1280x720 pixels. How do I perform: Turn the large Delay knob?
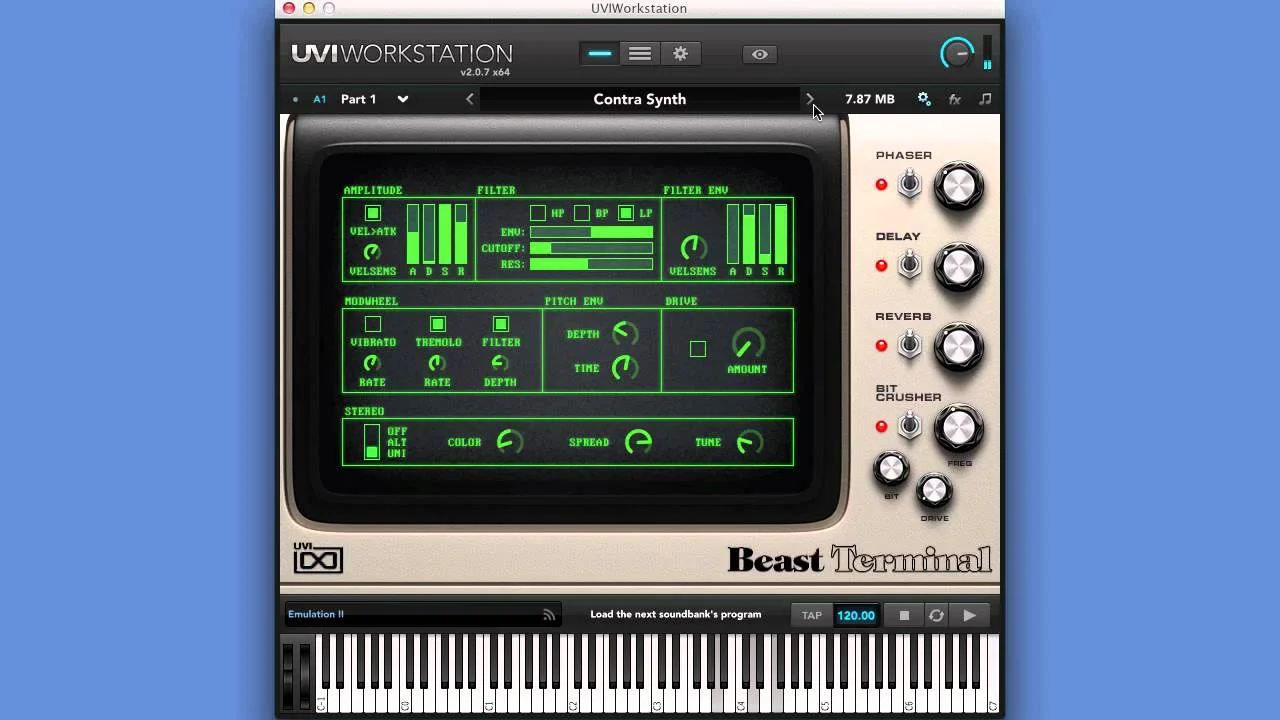point(958,267)
